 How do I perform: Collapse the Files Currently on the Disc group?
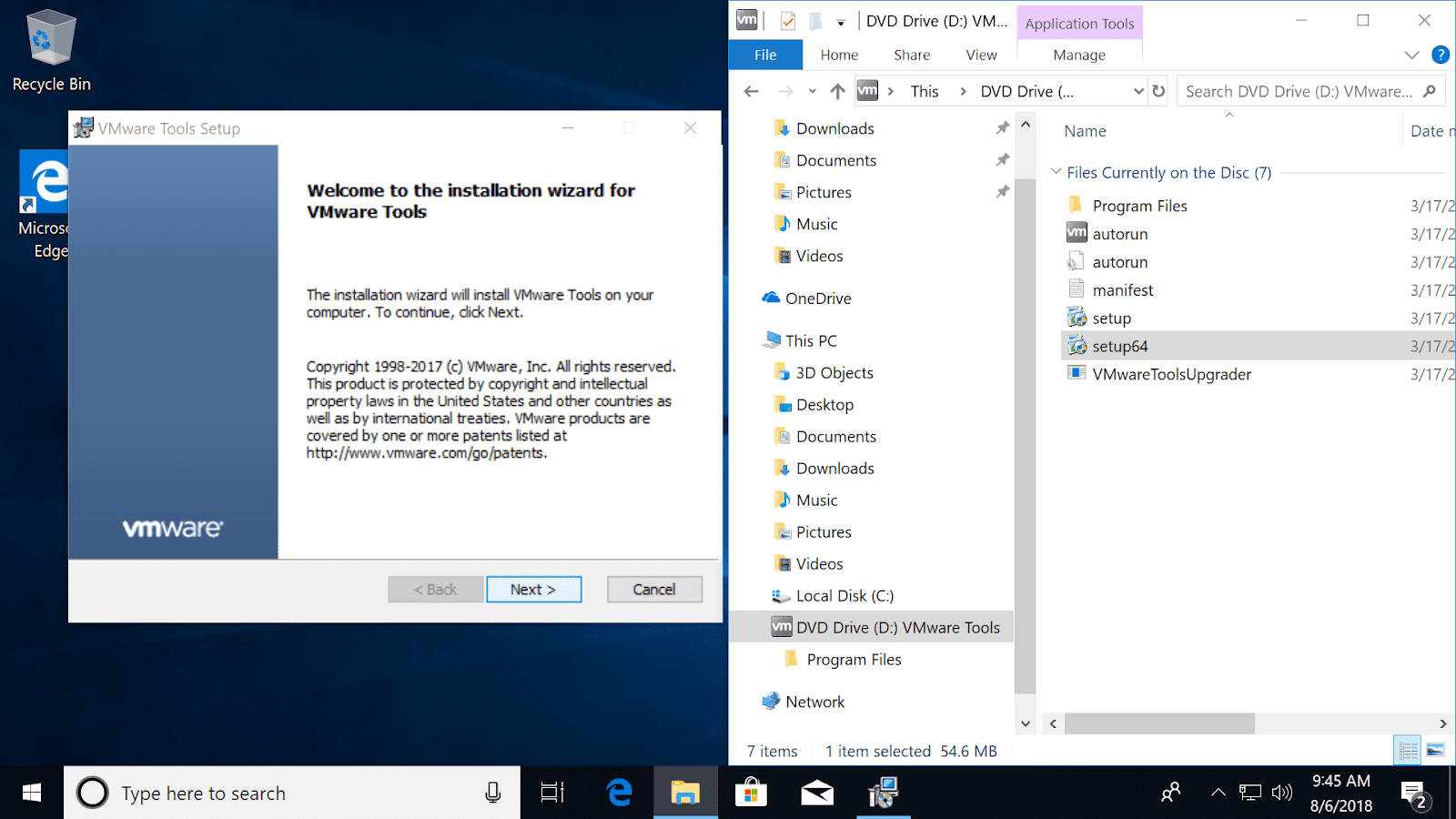click(1056, 172)
